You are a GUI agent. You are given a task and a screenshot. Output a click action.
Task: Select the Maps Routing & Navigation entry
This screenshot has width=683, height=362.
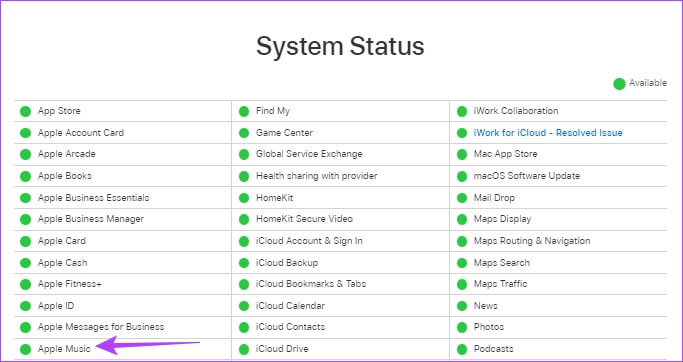click(x=532, y=240)
